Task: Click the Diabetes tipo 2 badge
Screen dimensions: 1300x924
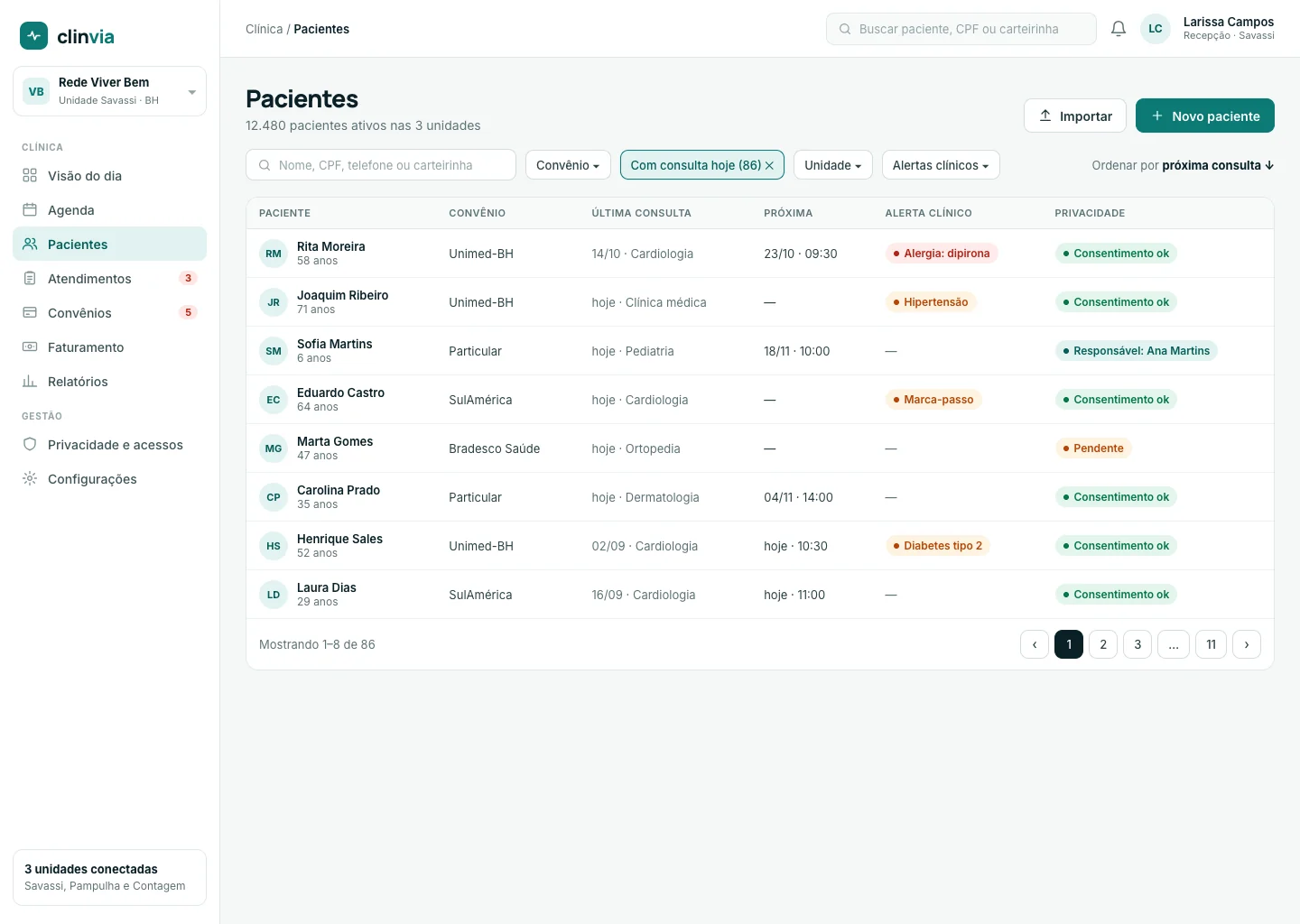Action: tap(937, 546)
